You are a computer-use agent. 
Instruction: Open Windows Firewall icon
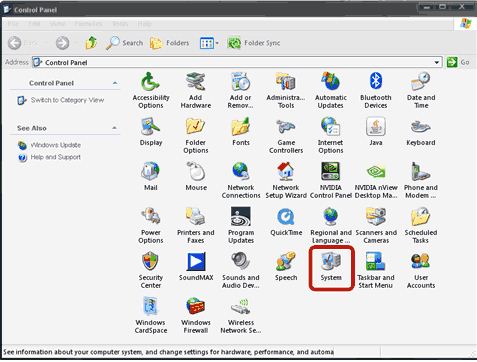196,315
